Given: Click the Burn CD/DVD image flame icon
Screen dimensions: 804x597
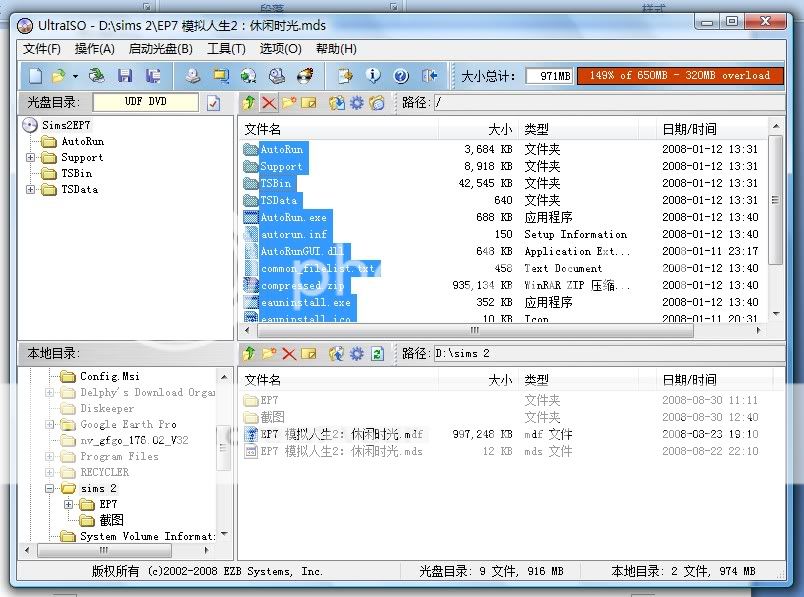Looking at the screenshot, I should tap(307, 75).
